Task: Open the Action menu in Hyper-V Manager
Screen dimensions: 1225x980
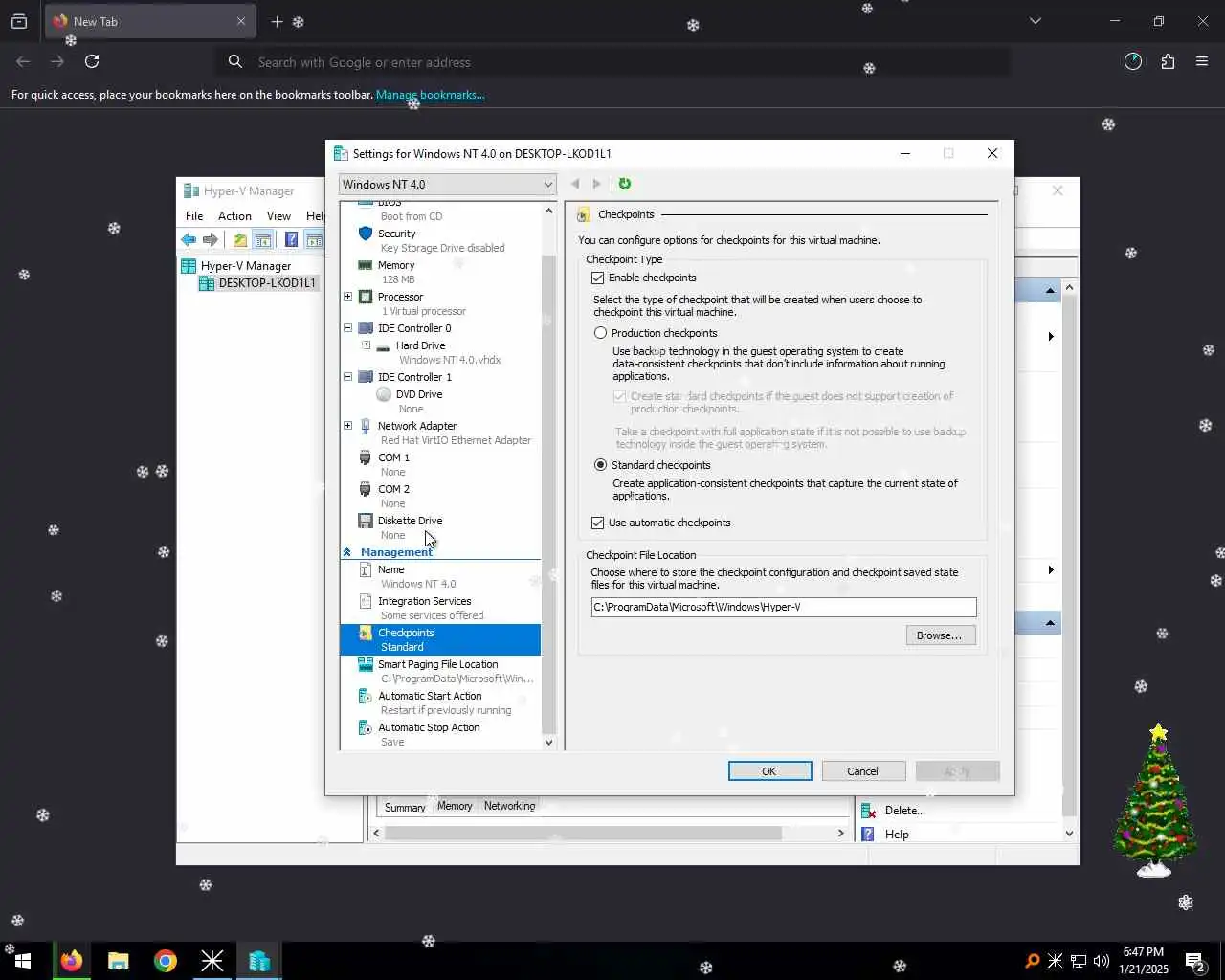Action: (x=234, y=216)
